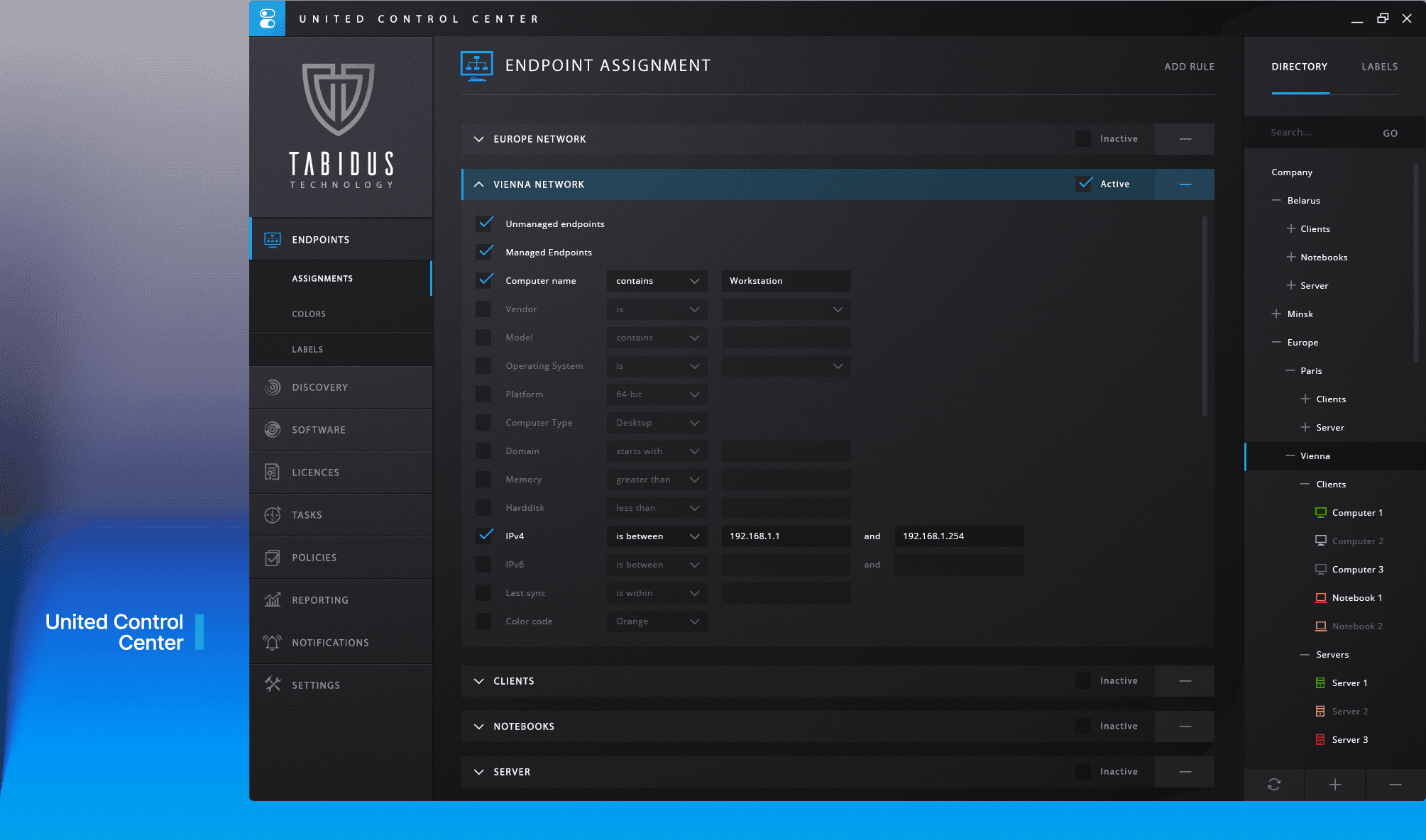This screenshot has height=840, width=1426.
Task: Open the Colors submenu item
Action: click(x=309, y=314)
